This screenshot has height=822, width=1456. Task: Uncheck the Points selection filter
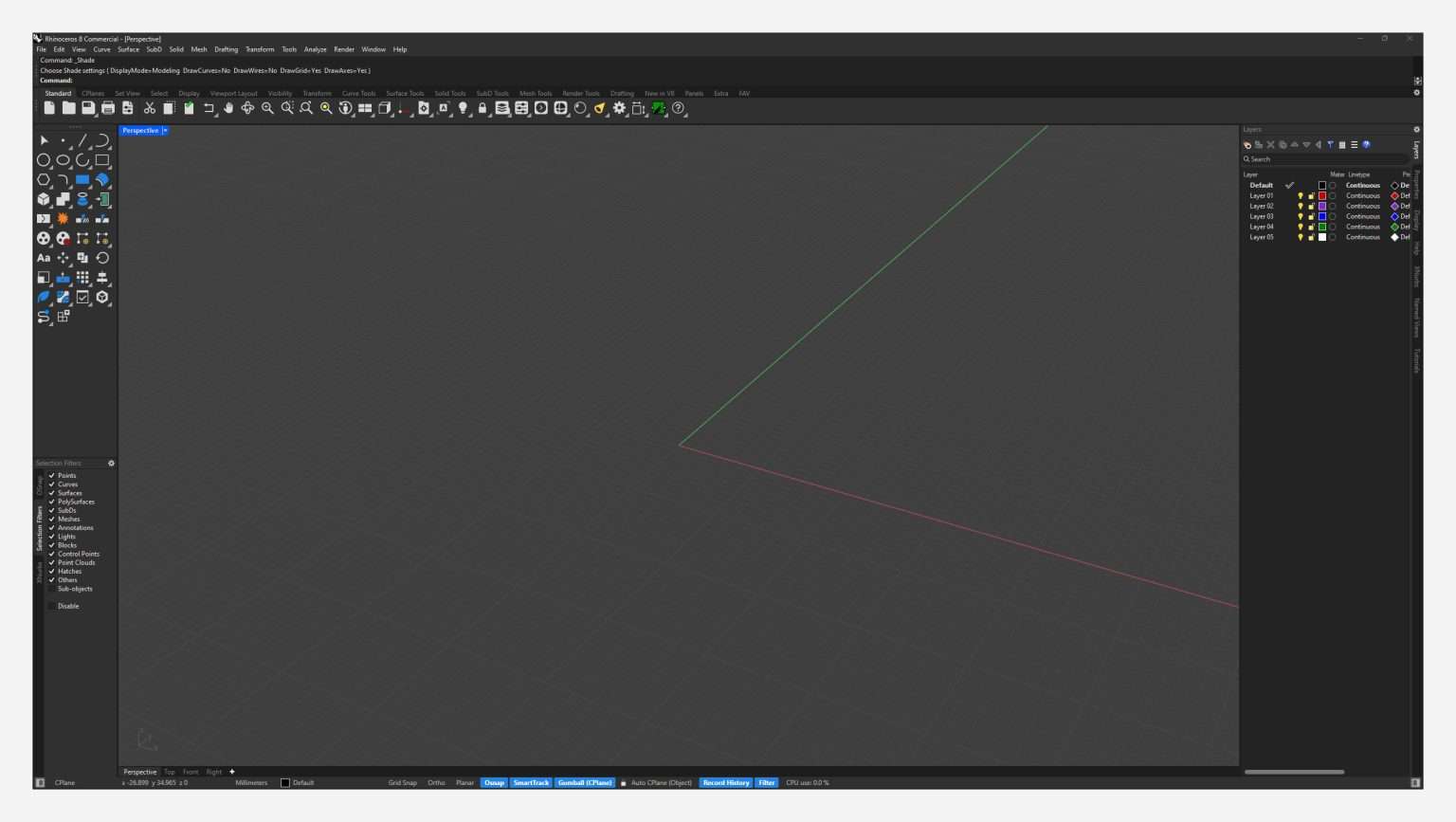(52, 476)
